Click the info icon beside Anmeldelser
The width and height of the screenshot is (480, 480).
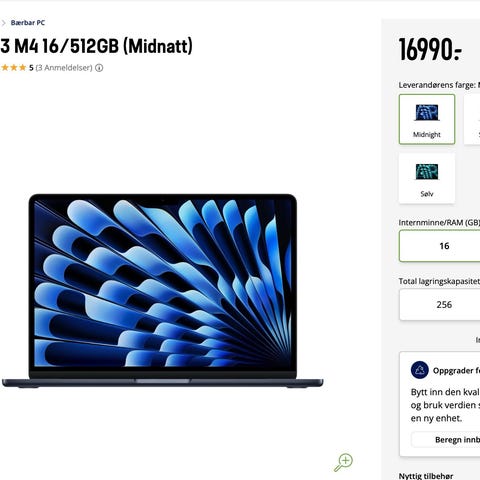pyautogui.click(x=99, y=68)
